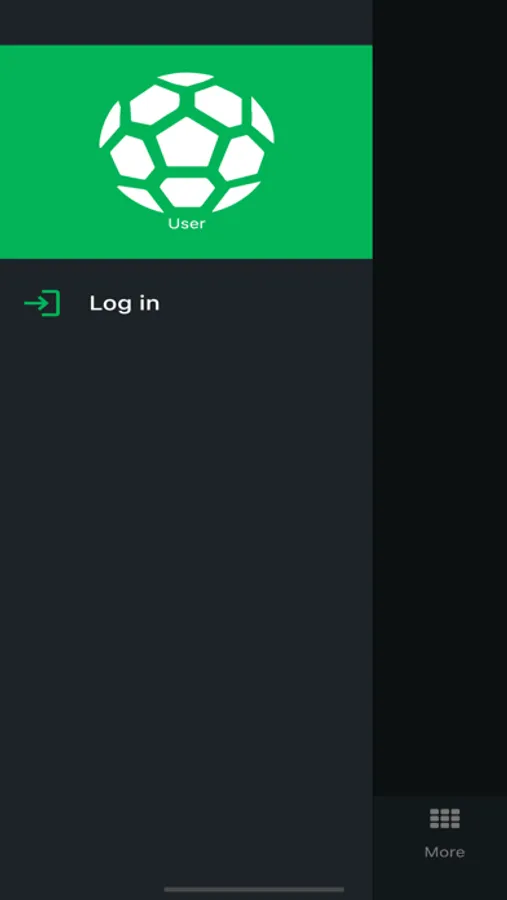Click "Log in" text in drawer

(124, 304)
